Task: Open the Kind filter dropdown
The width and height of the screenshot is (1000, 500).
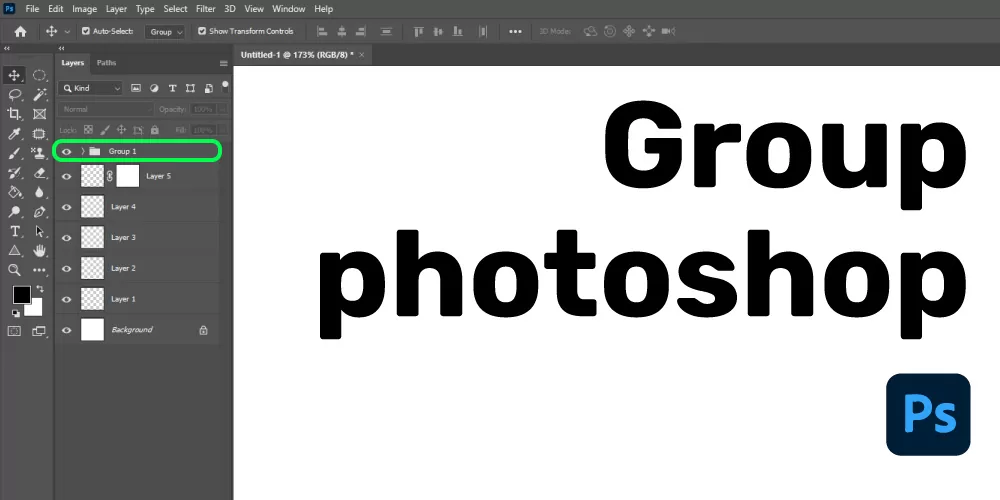Action: click(90, 88)
